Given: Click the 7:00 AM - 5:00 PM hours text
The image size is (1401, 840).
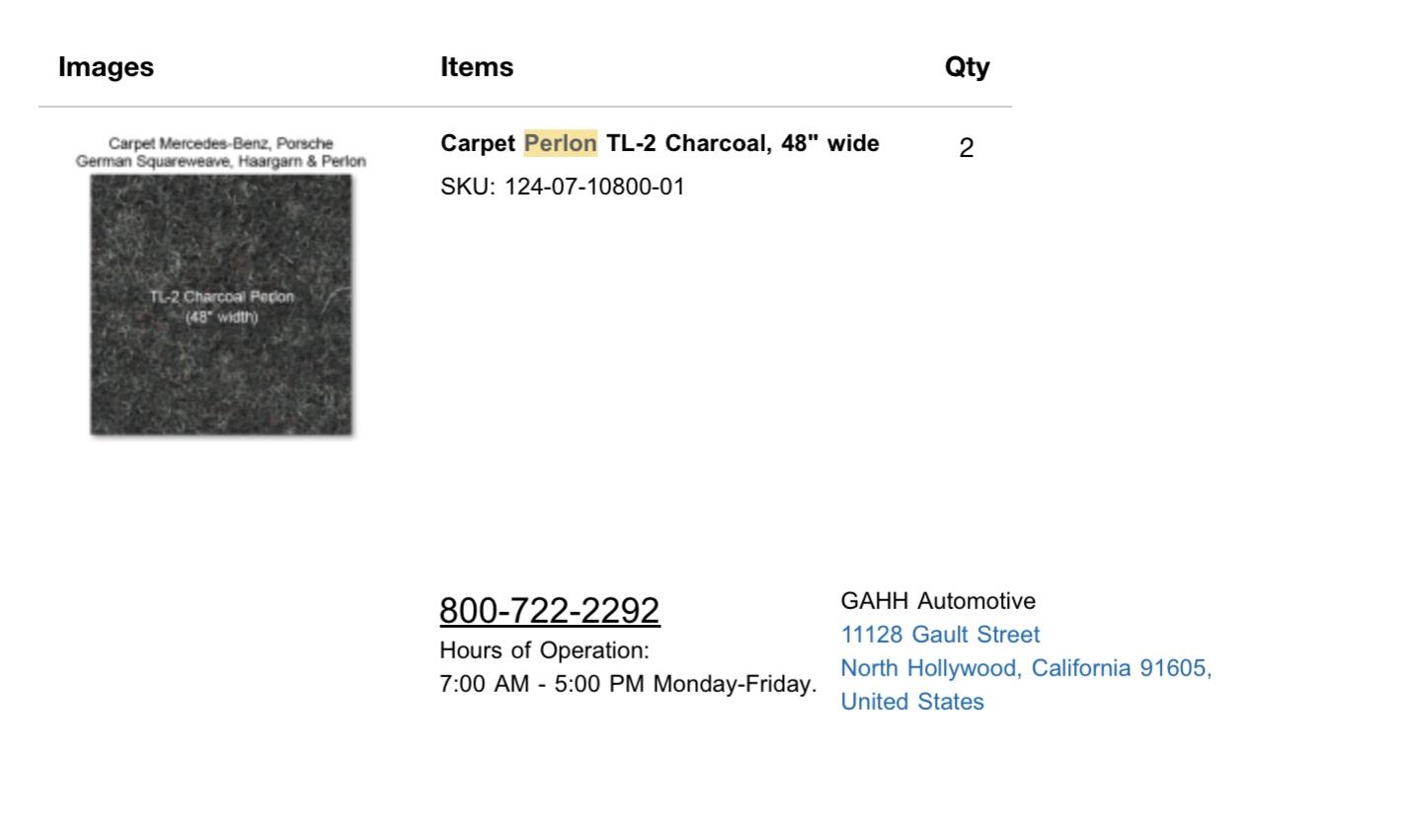Looking at the screenshot, I should click(628, 684).
